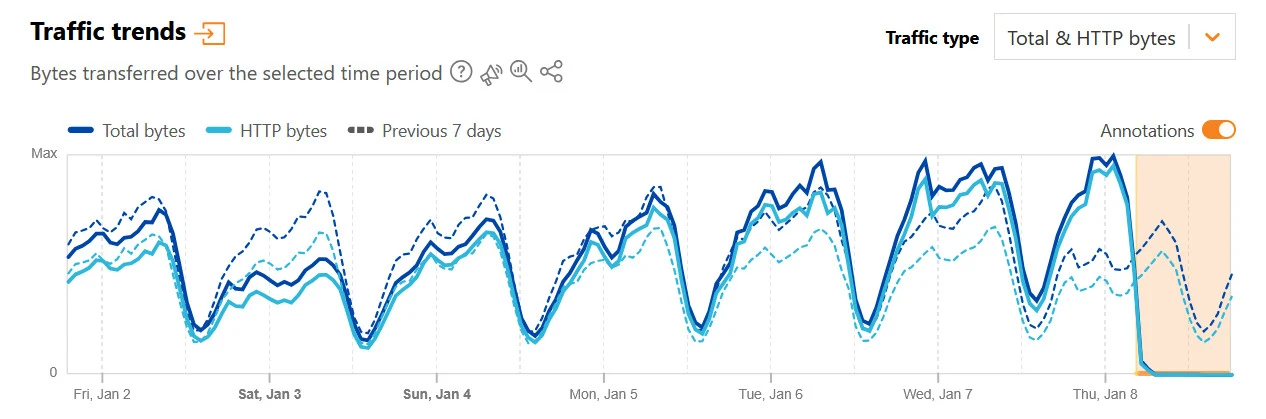The image size is (1266, 419).
Task: Hide the Previous 7 days series
Action: click(441, 131)
